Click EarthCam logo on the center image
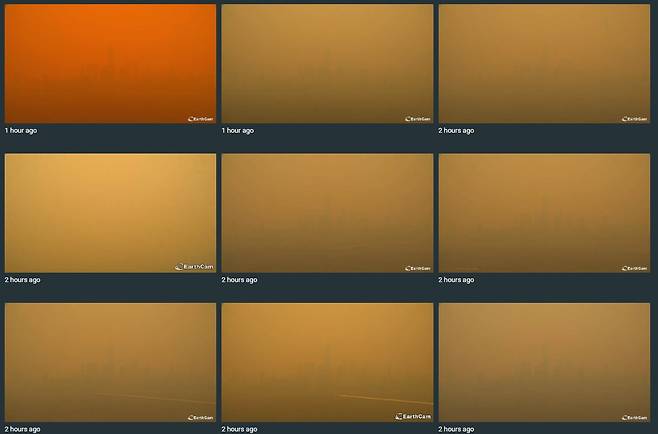The image size is (658, 434). (x=417, y=268)
